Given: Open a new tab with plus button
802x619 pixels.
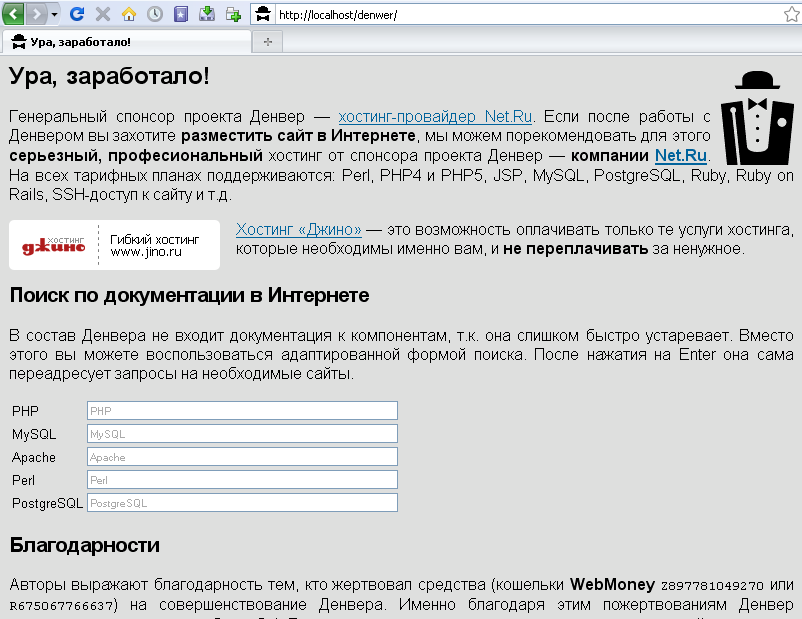Looking at the screenshot, I should click(268, 42).
